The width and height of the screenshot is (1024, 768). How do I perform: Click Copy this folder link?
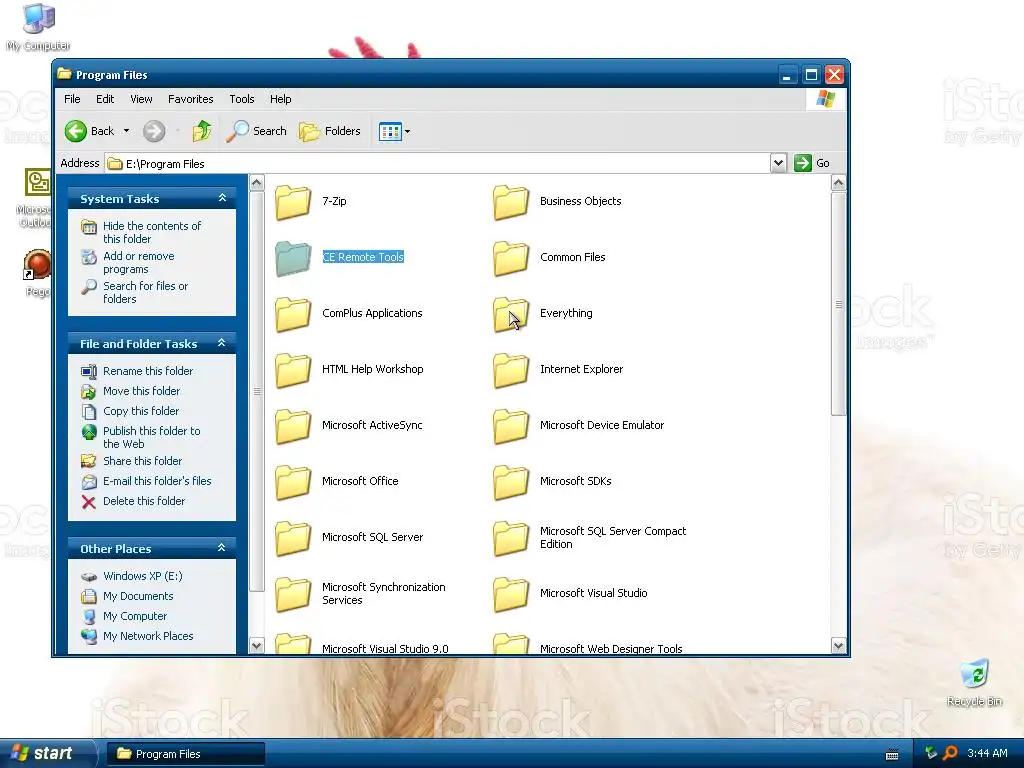tap(140, 411)
